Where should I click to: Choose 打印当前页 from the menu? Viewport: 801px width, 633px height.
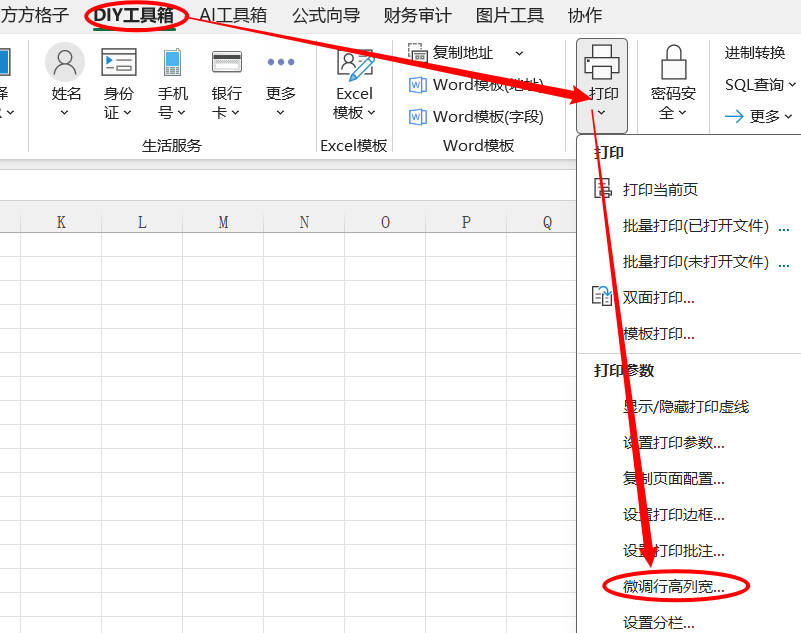click(x=660, y=189)
